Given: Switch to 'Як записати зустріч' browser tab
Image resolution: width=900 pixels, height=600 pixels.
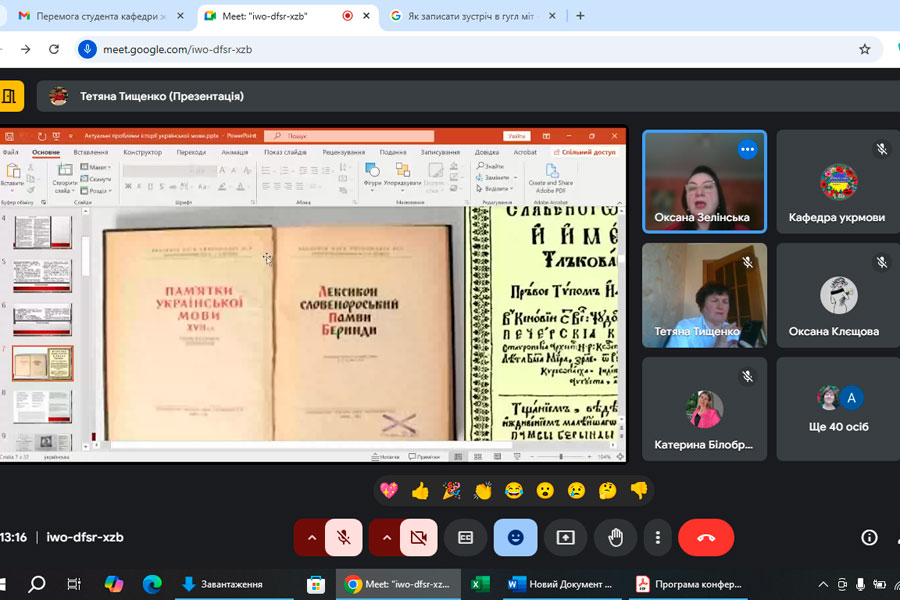Looking at the screenshot, I should tap(468, 16).
